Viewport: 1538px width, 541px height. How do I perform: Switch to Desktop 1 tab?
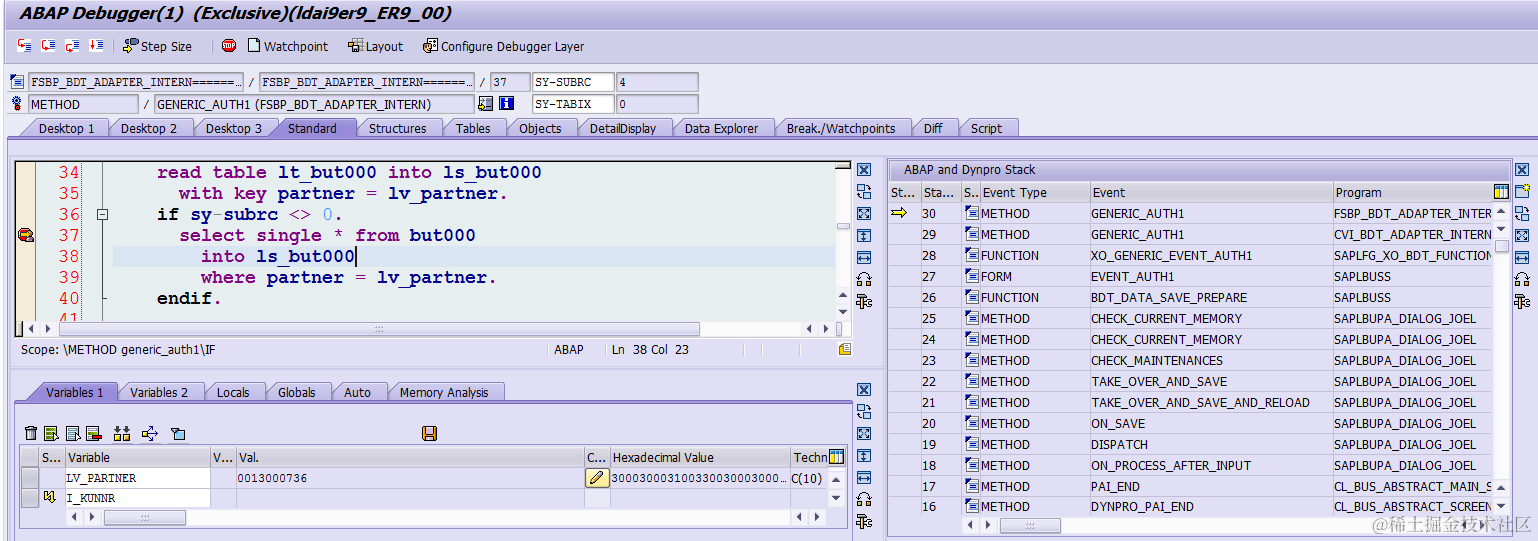[x=67, y=128]
